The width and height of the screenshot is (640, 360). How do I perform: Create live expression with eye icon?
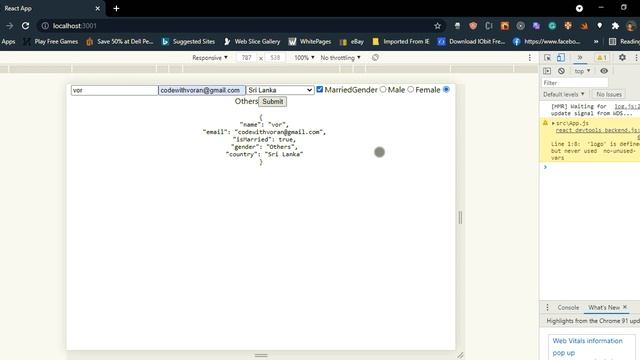tap(604, 71)
